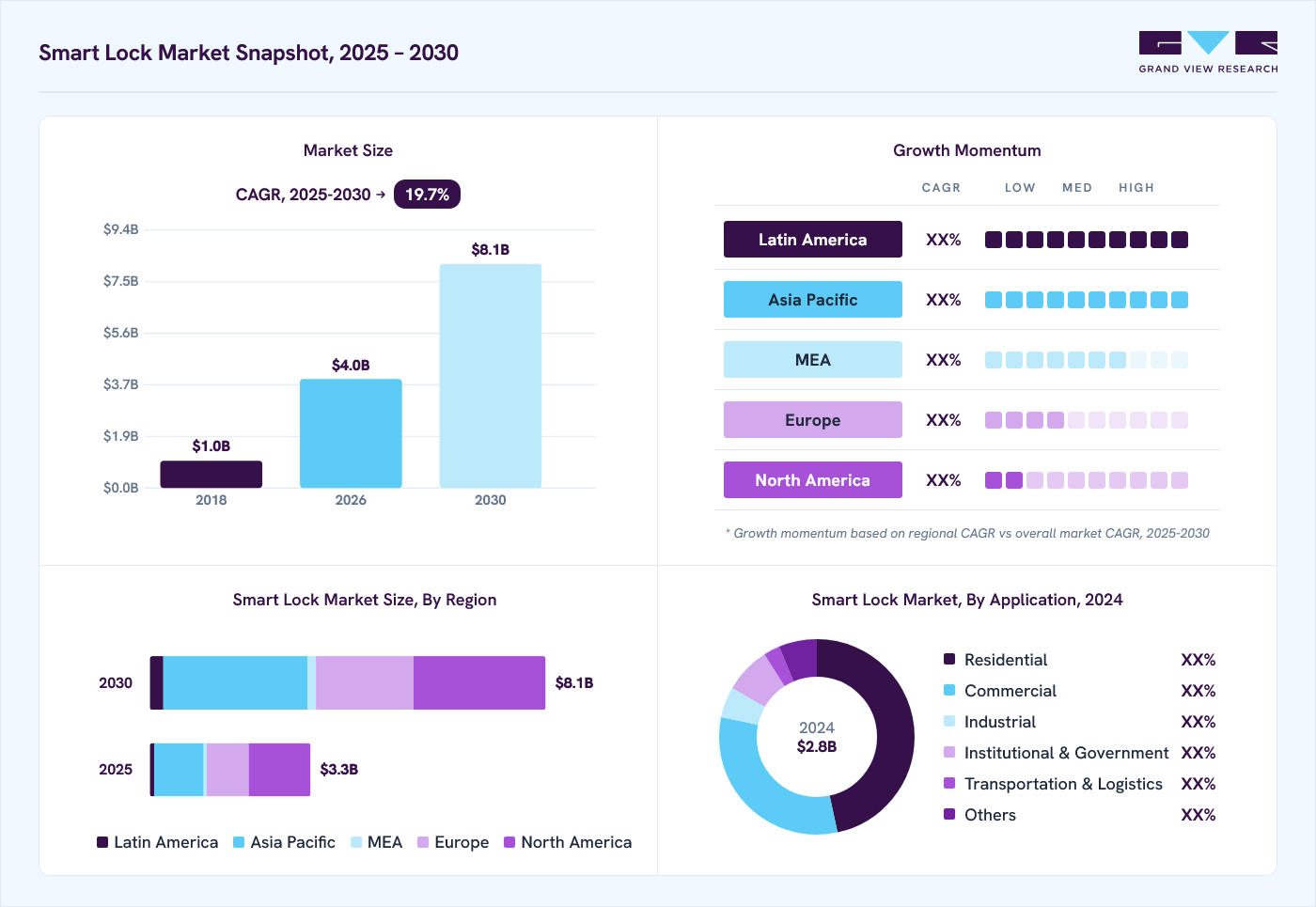Click the Commercial segment of donut chart
Viewport: 1316px width, 907px height.
(761, 790)
